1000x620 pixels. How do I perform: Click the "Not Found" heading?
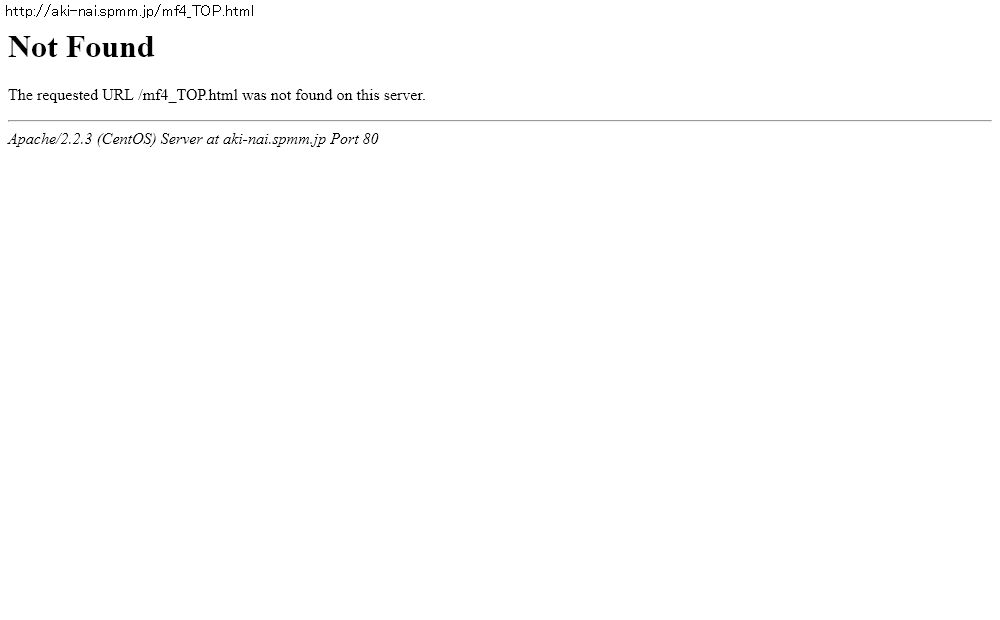[81, 47]
